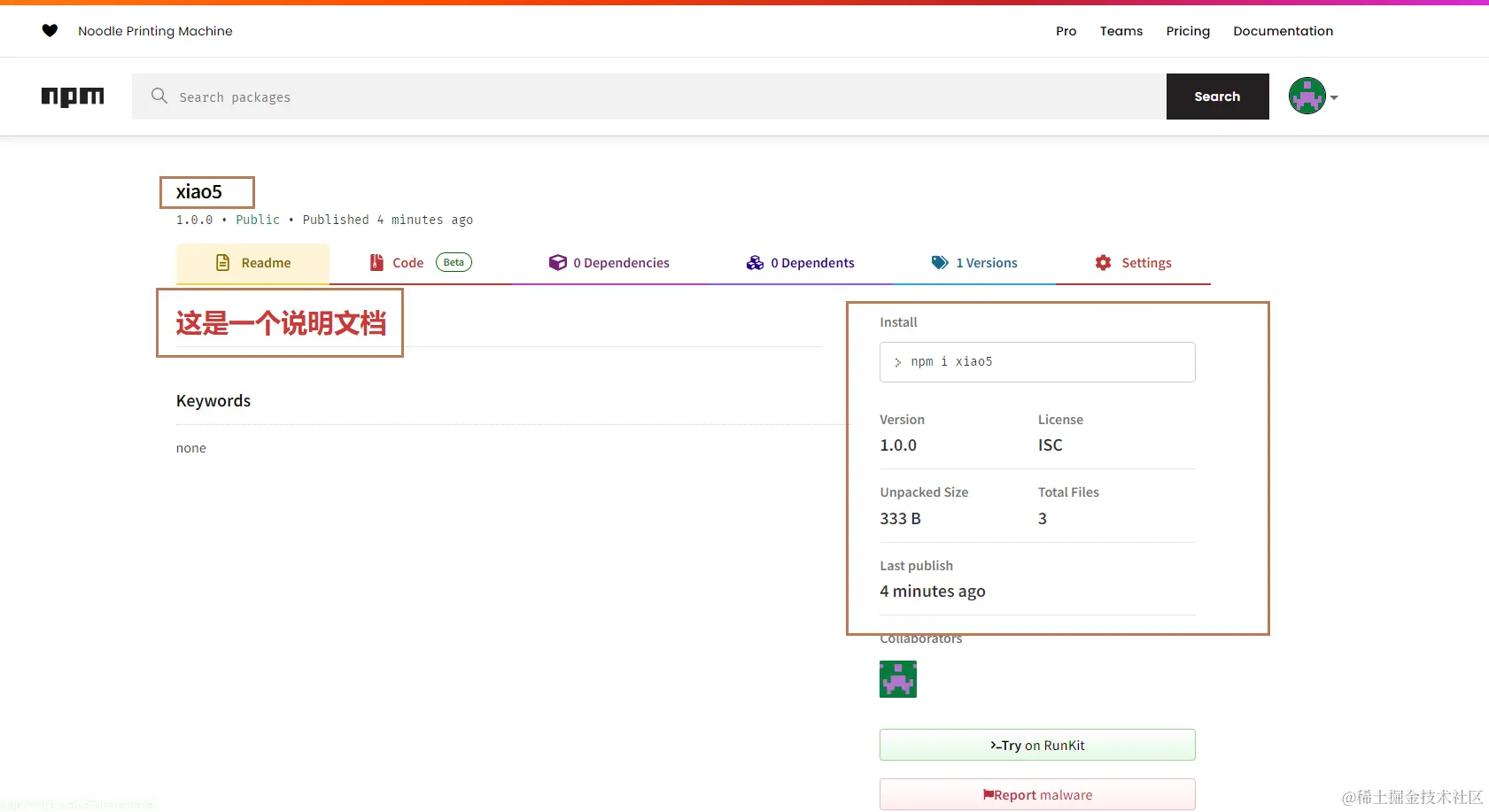Viewport: 1489px width, 812px height.
Task: Click the Readme document icon
Action: [223, 263]
